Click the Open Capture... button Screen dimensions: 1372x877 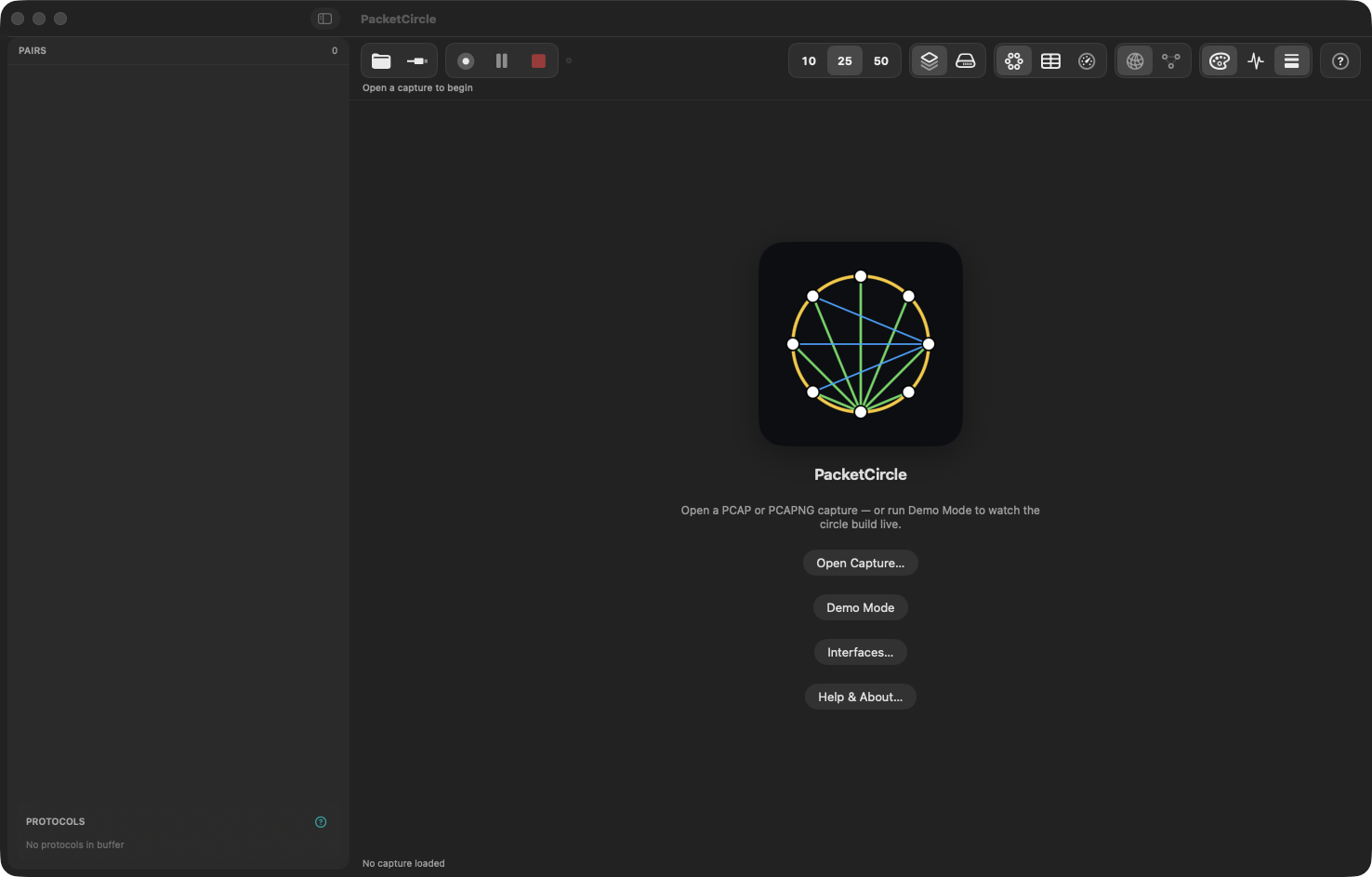pos(861,563)
